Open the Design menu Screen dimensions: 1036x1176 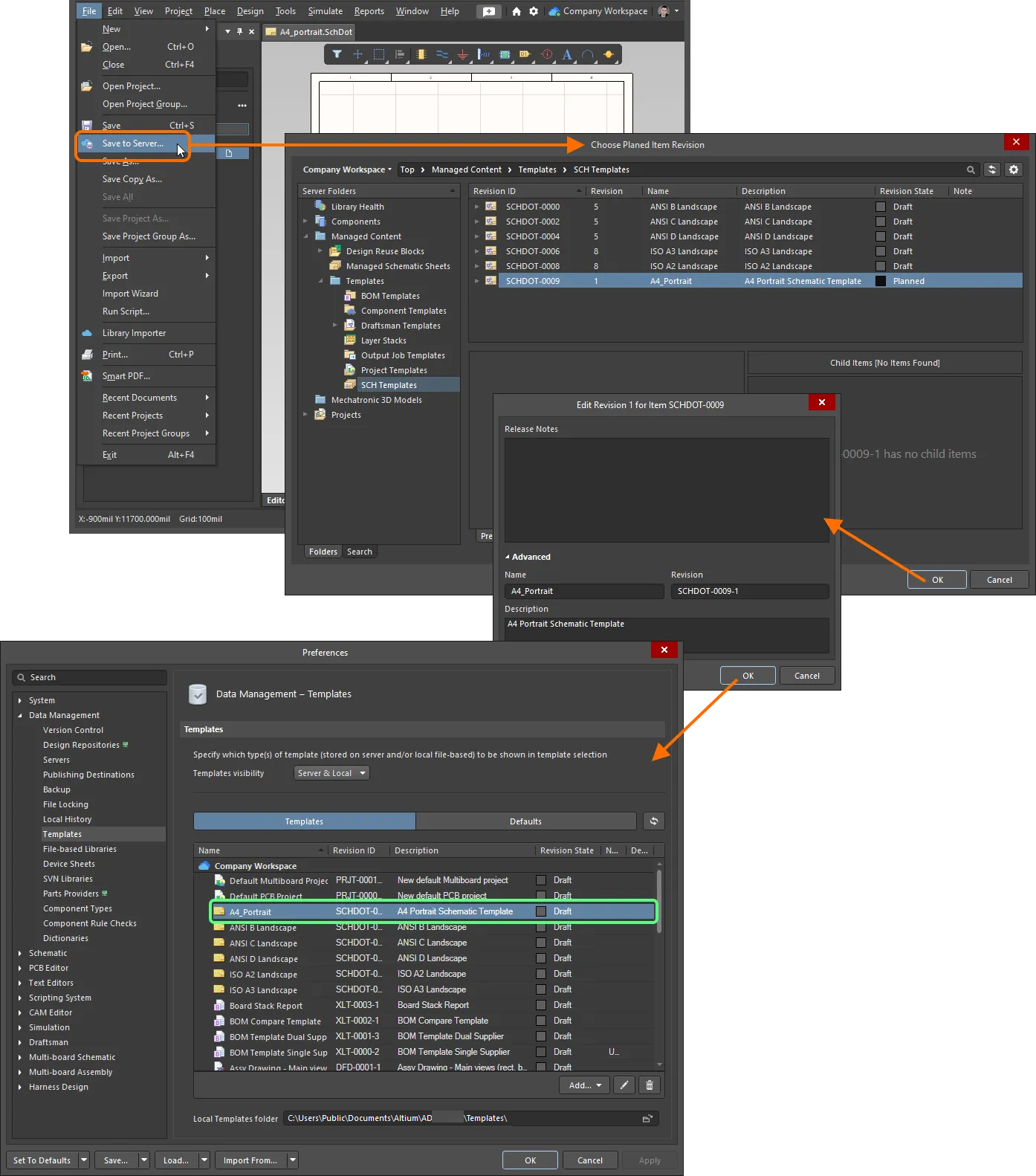coord(250,11)
